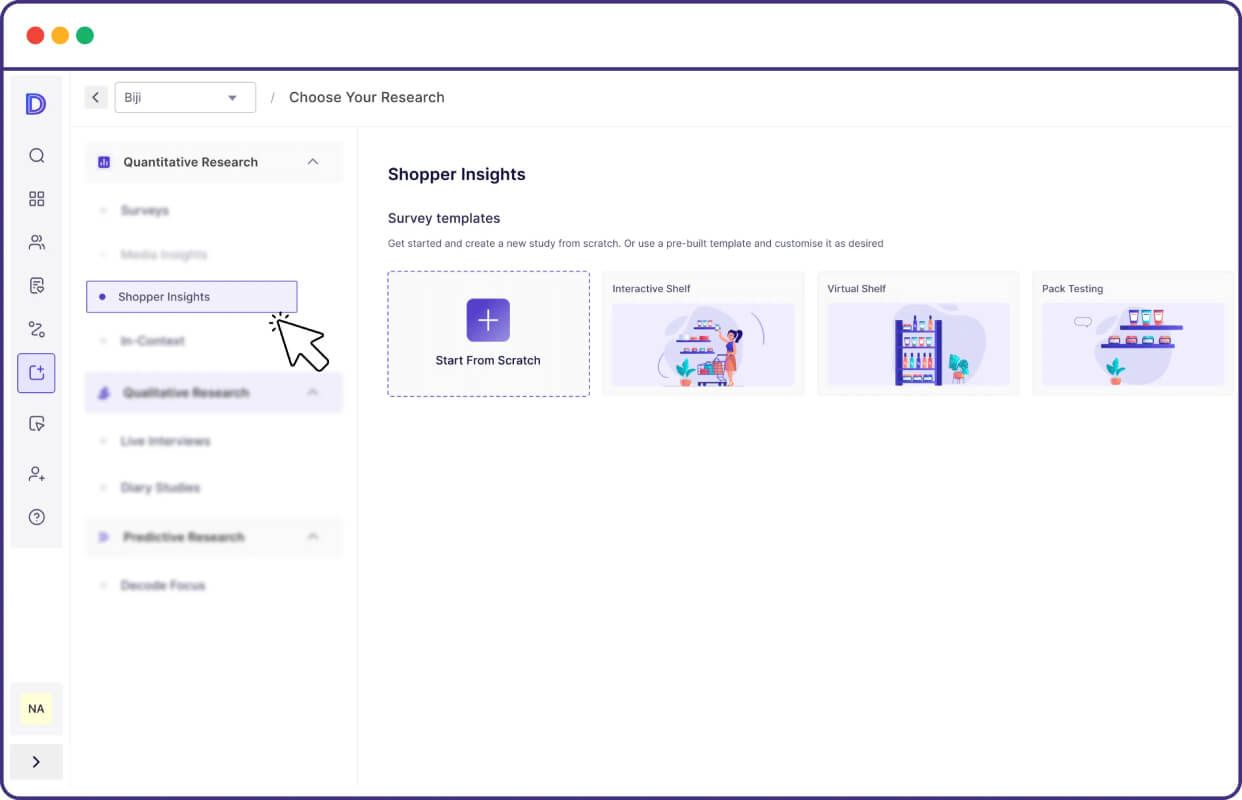Viewport: 1242px width, 800px height.
Task: Collapse the Qualitative Research section chevron
Action: click(313, 393)
